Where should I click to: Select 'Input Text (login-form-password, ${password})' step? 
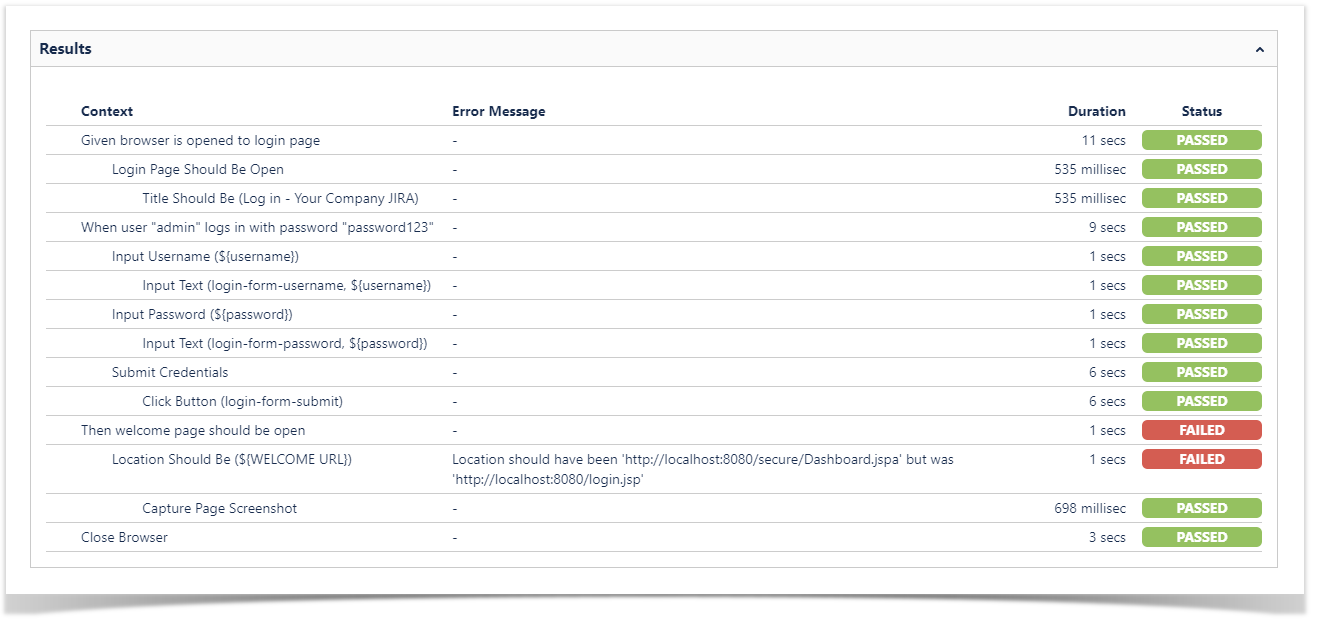285,343
